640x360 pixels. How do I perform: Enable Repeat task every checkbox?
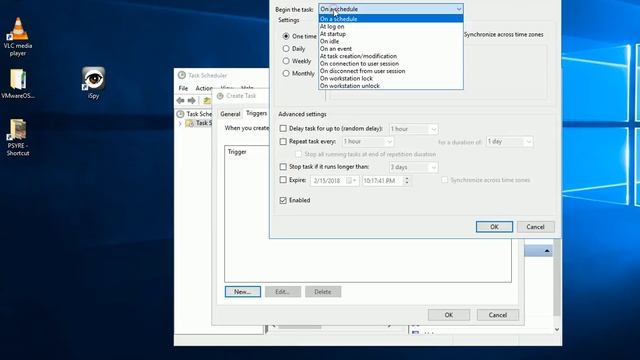283,142
